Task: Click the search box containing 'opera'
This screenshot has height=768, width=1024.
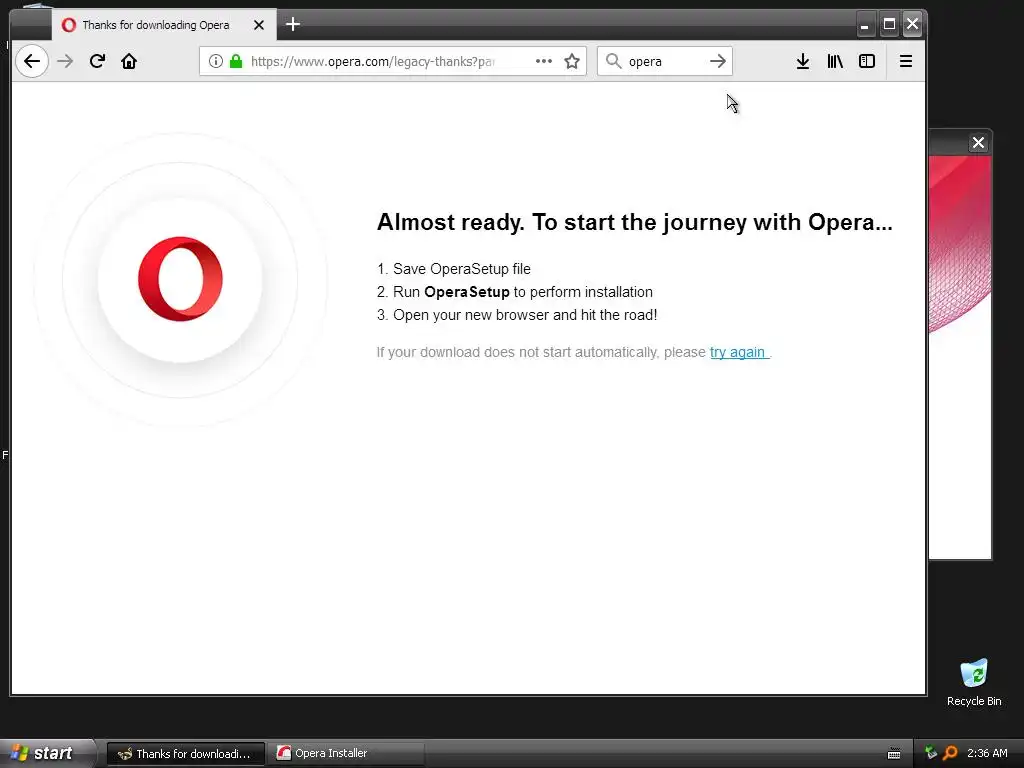Action: (663, 61)
